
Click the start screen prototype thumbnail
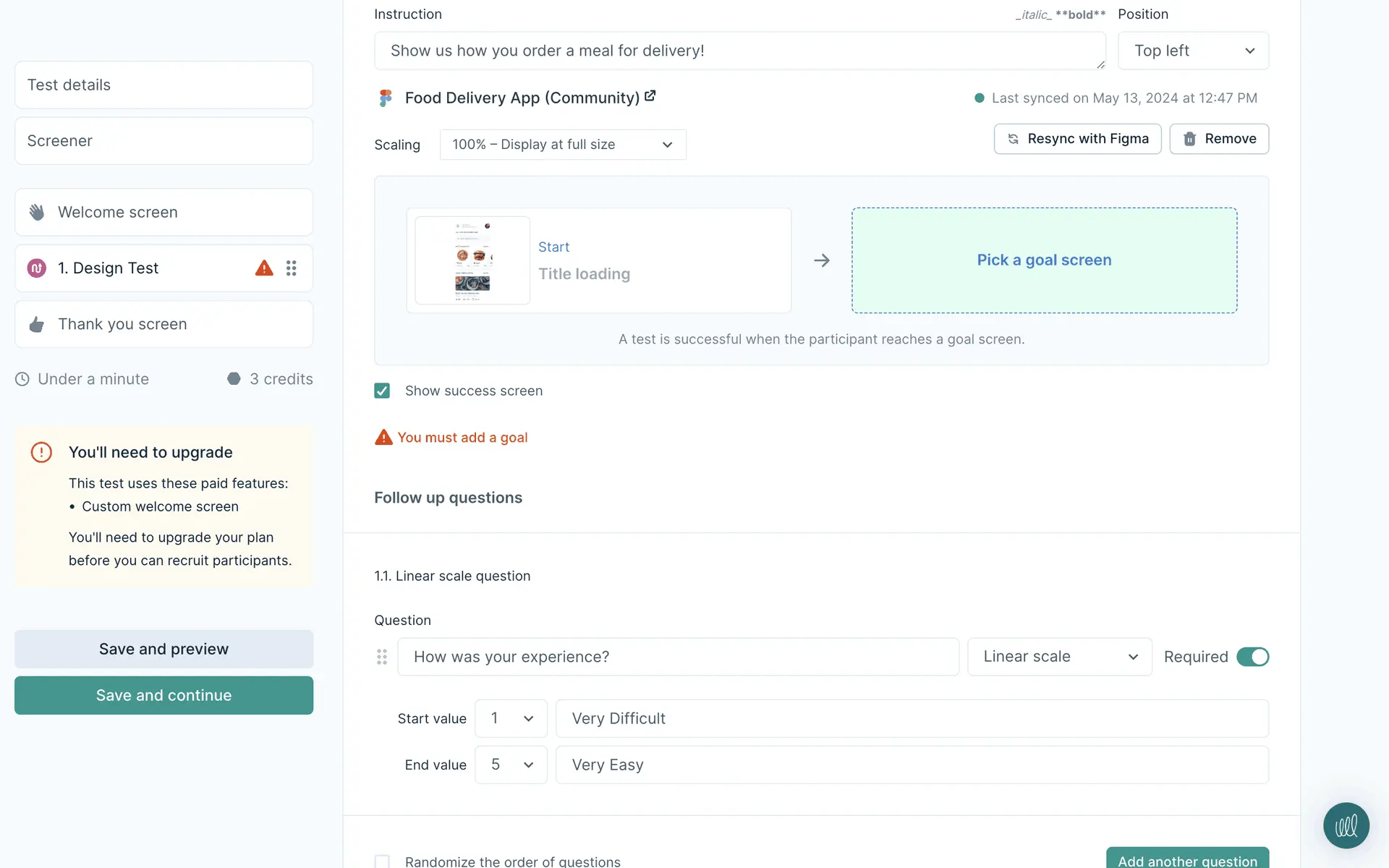coord(472,260)
